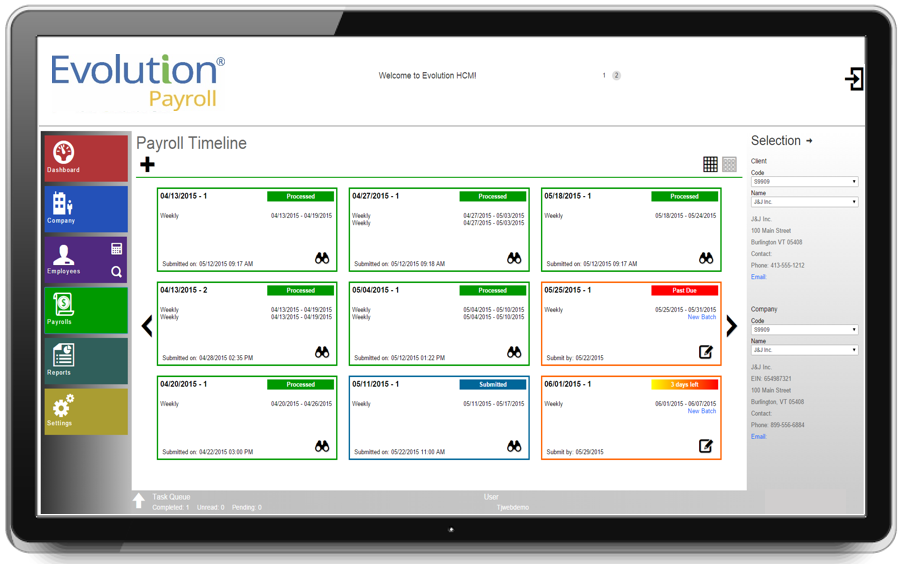Expand the Task Queue up arrow
Screen dimensions: 902x567
pyautogui.click(x=139, y=500)
